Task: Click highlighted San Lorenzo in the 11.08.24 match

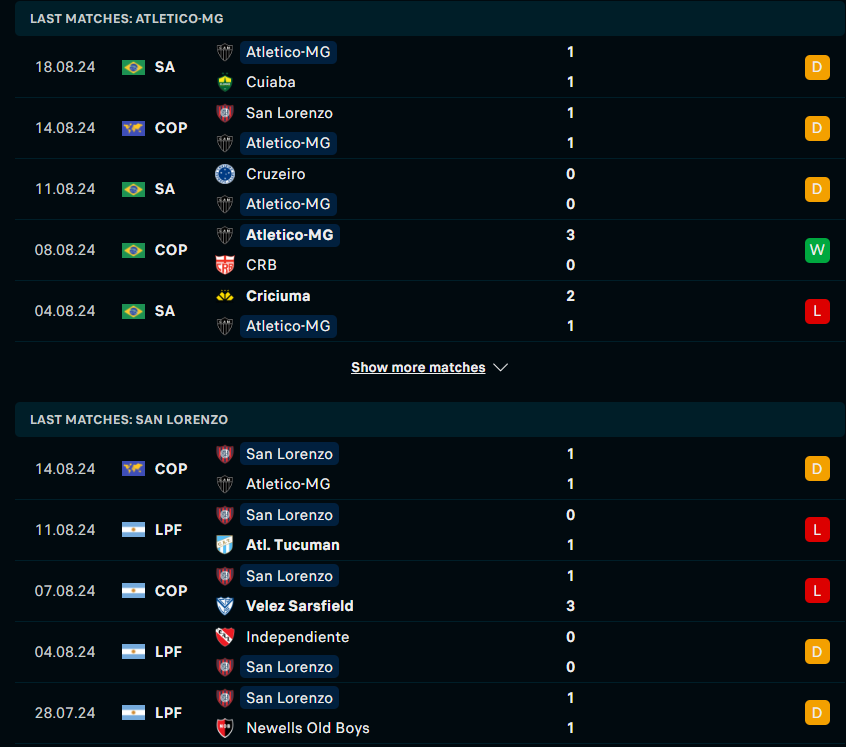Action: (x=289, y=515)
